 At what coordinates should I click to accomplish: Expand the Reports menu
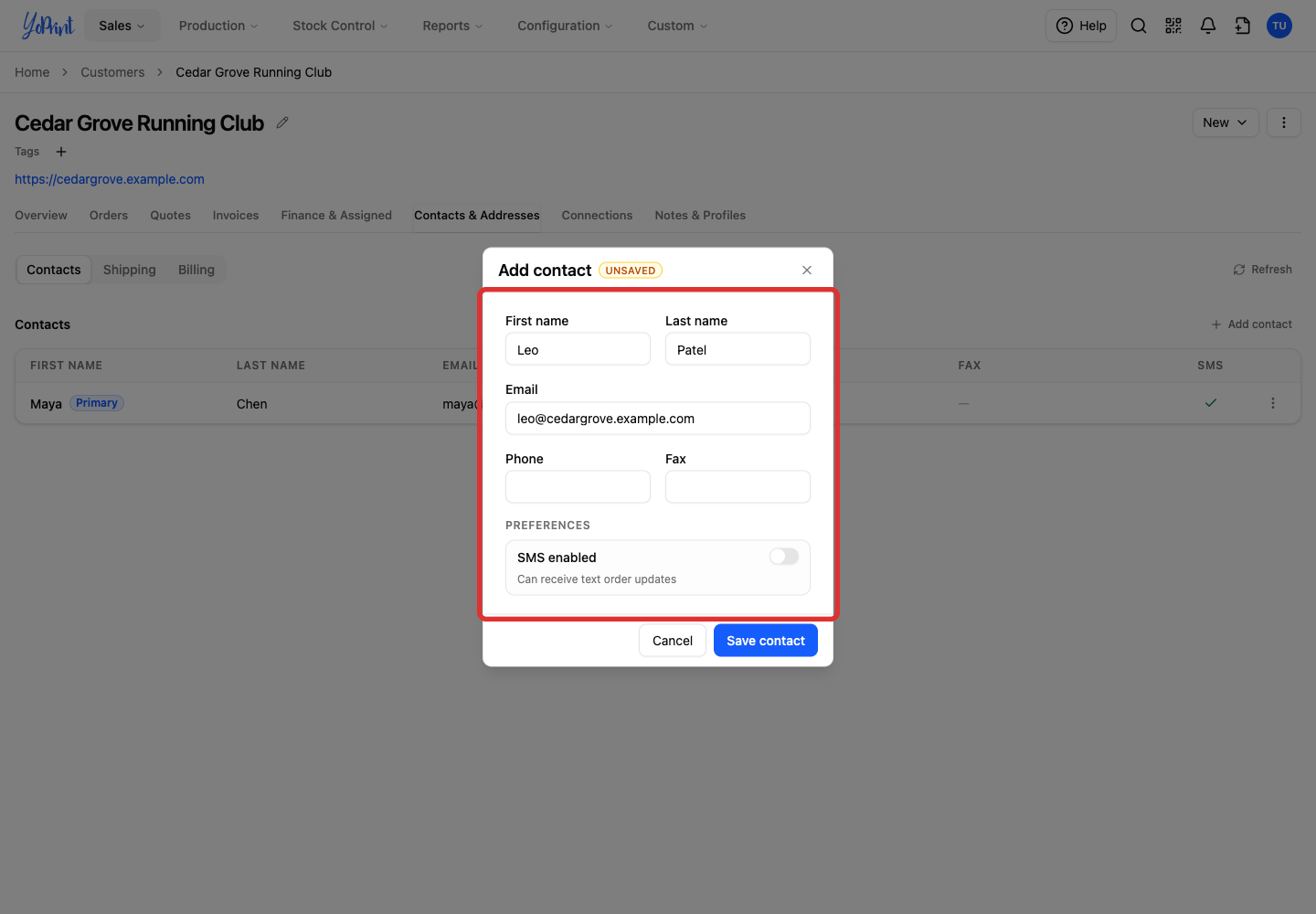[x=452, y=26]
